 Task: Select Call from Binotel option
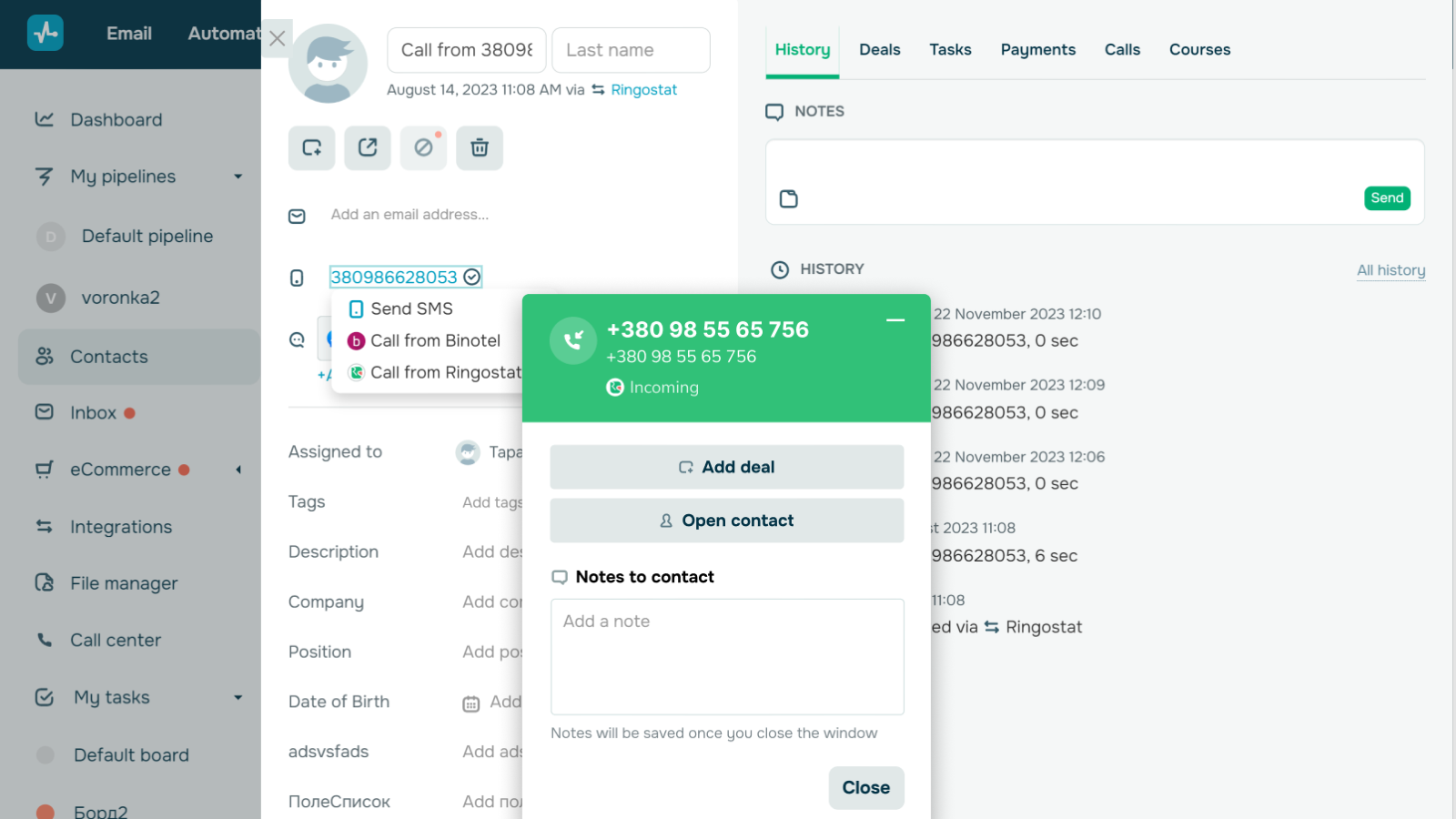pos(435,341)
